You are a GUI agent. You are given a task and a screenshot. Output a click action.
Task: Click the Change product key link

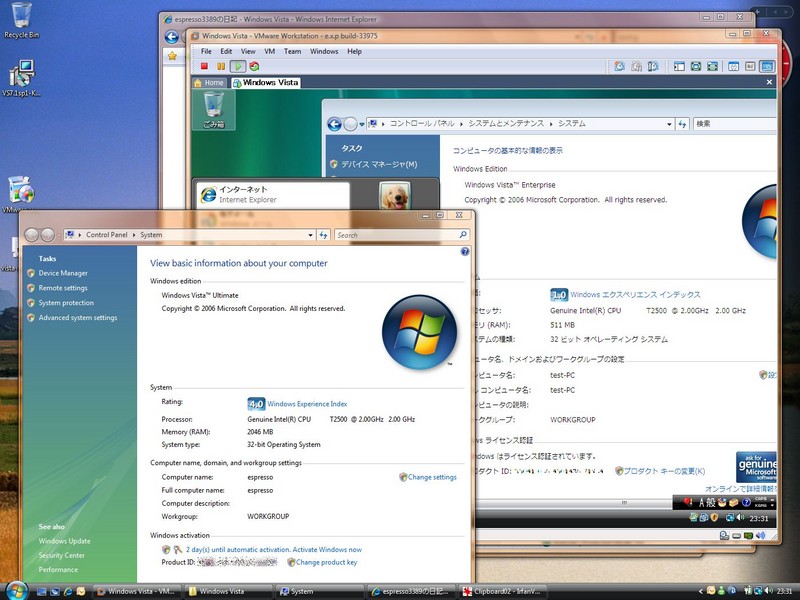[327, 563]
